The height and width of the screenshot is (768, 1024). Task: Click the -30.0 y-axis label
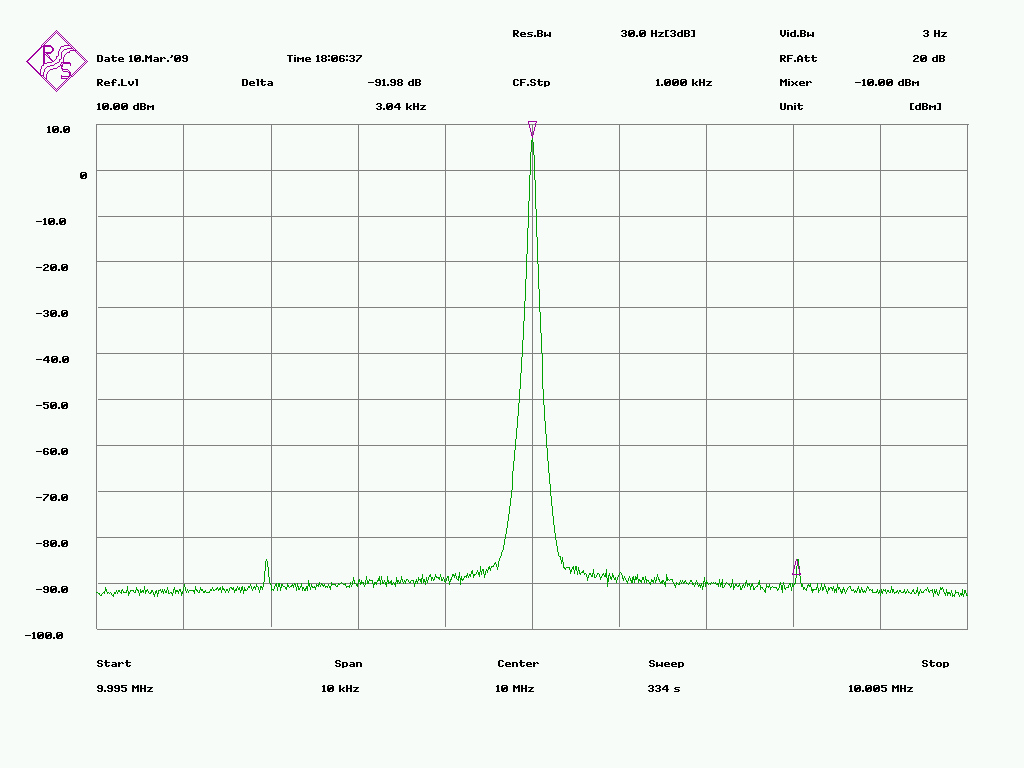[x=52, y=313]
